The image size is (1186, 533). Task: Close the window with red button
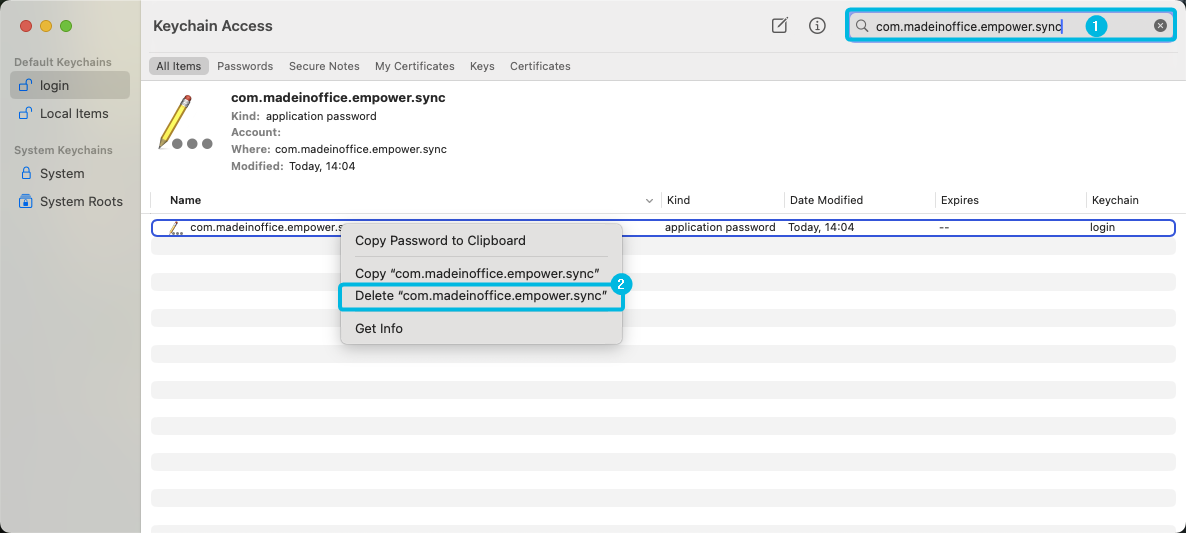point(26,26)
